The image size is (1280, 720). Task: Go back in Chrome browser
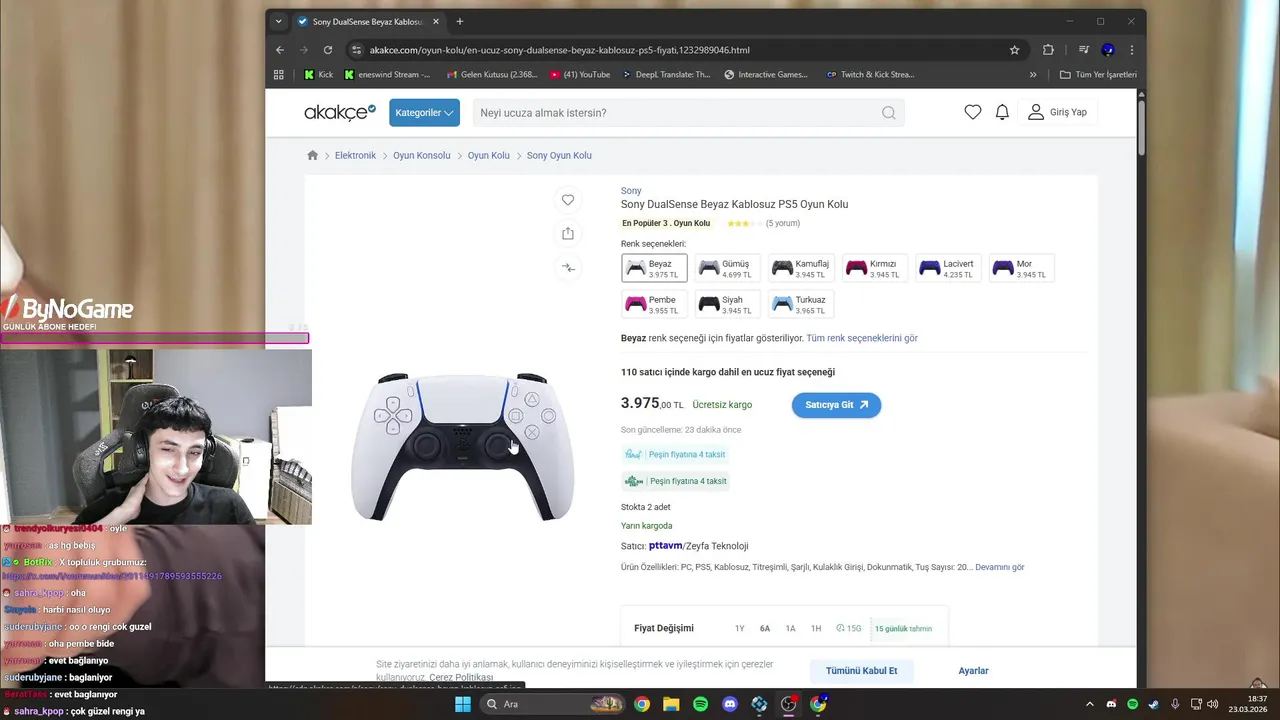tap(280, 50)
